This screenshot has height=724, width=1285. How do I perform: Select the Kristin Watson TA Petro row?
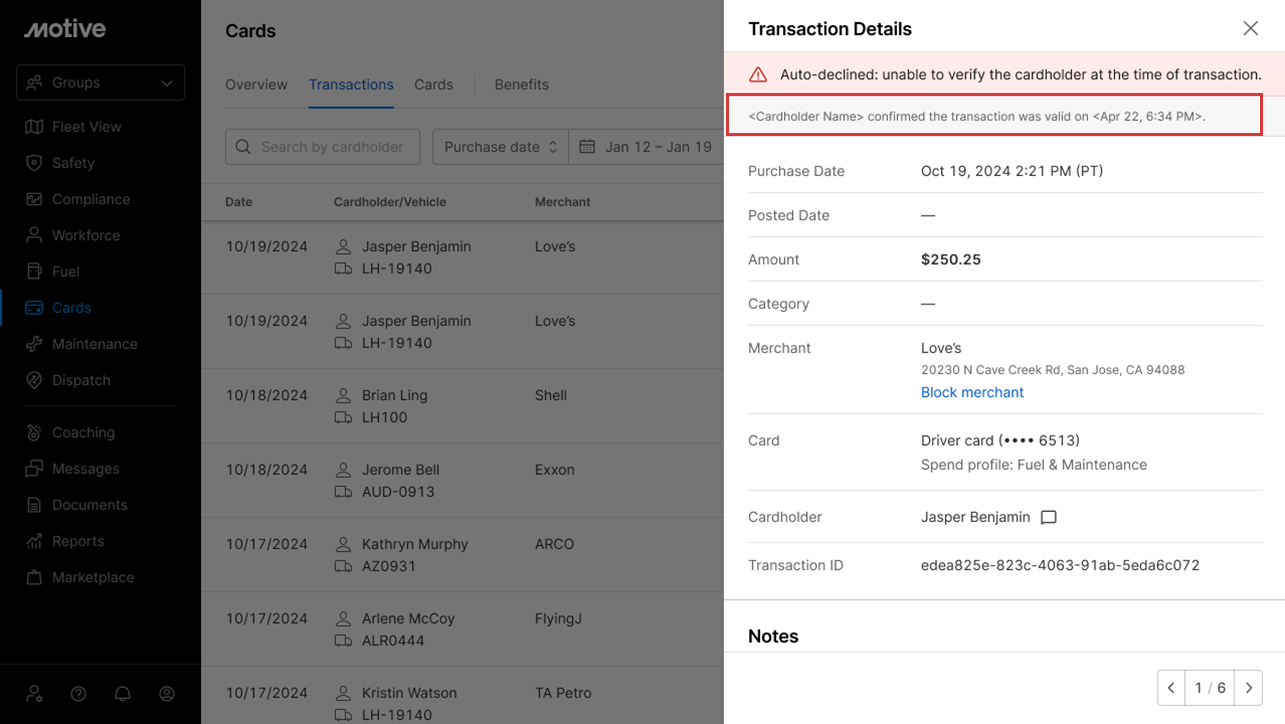(x=462, y=696)
